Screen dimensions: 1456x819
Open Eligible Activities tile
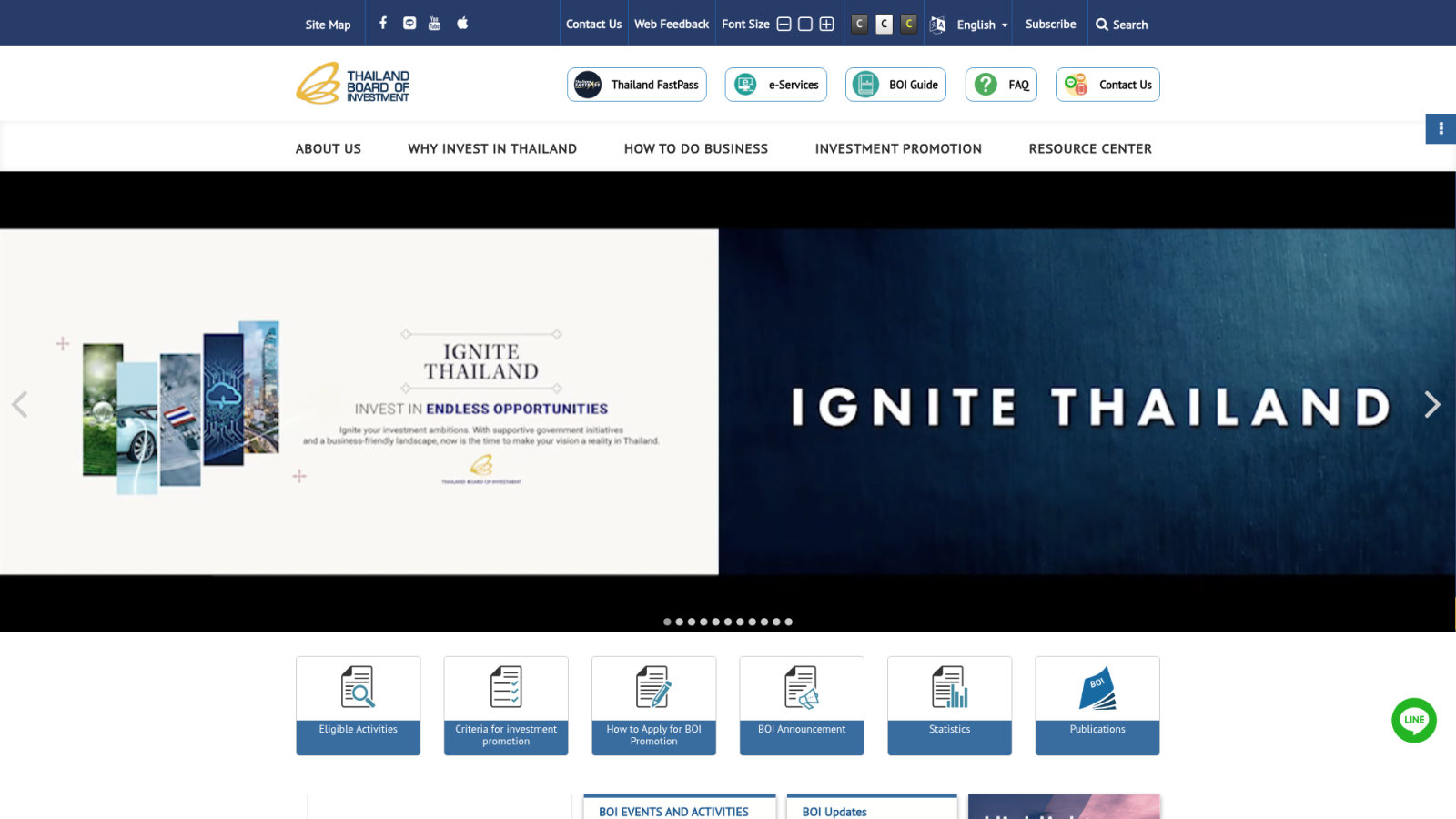[x=359, y=705]
